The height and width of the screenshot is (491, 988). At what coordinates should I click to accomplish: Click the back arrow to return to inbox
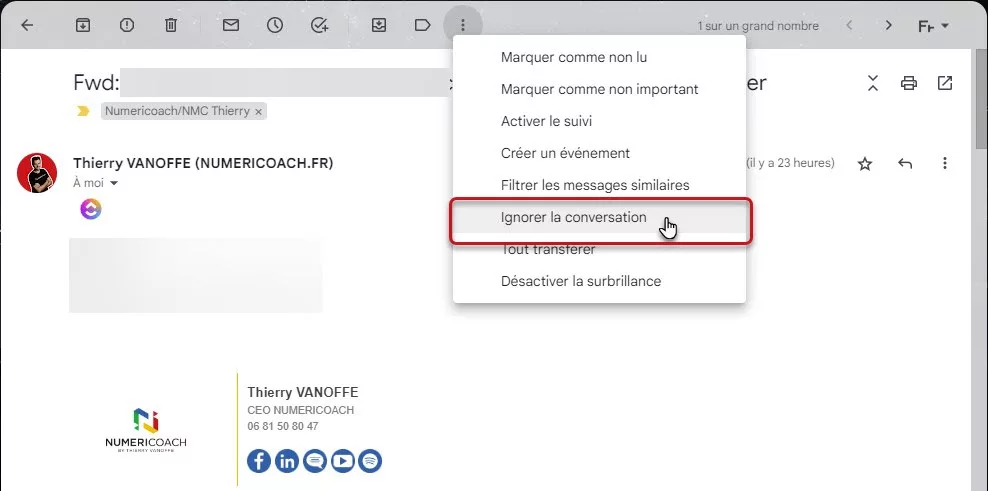click(x=27, y=25)
